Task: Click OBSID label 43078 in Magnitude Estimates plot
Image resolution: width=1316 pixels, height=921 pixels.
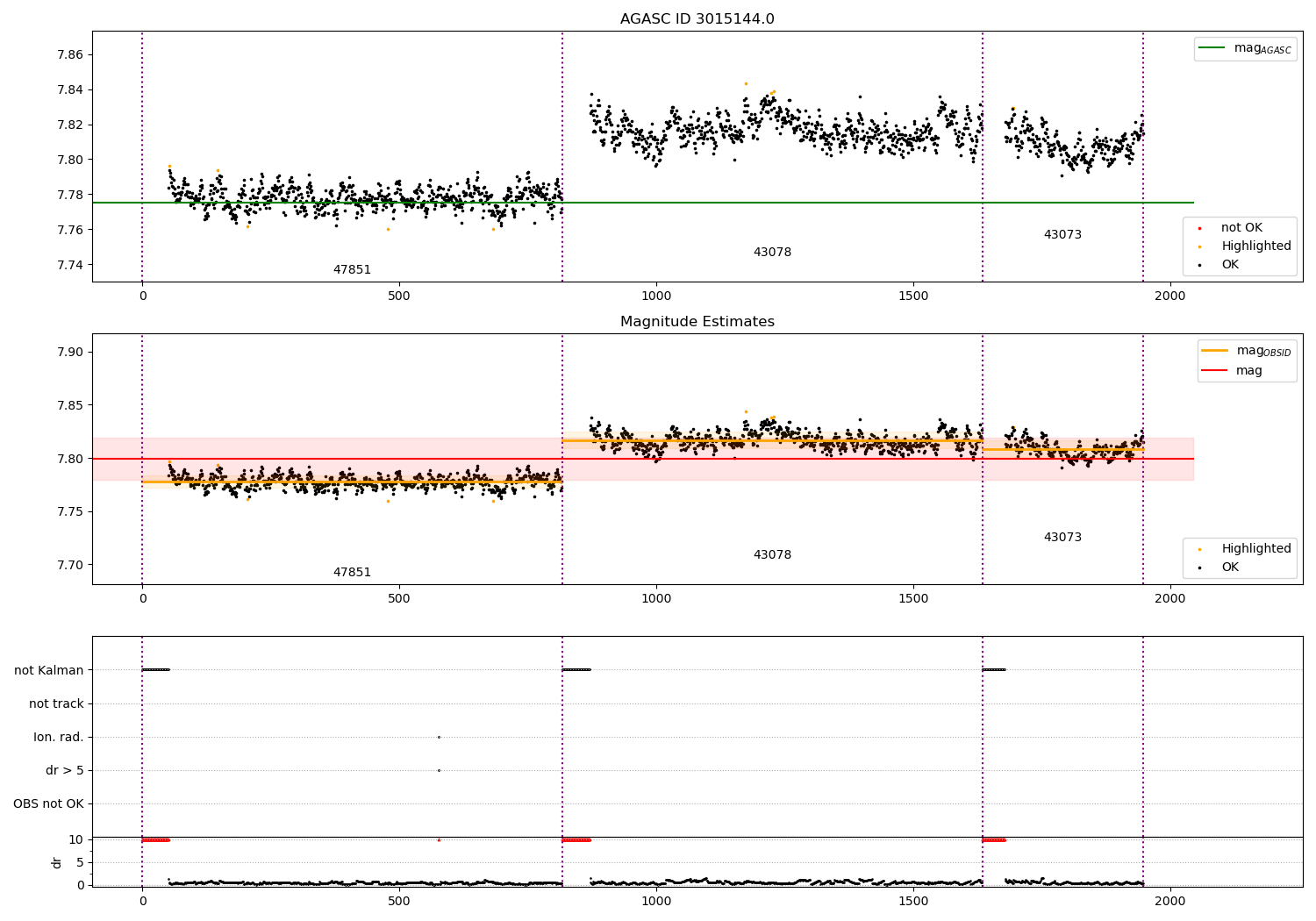Action: pos(772,555)
